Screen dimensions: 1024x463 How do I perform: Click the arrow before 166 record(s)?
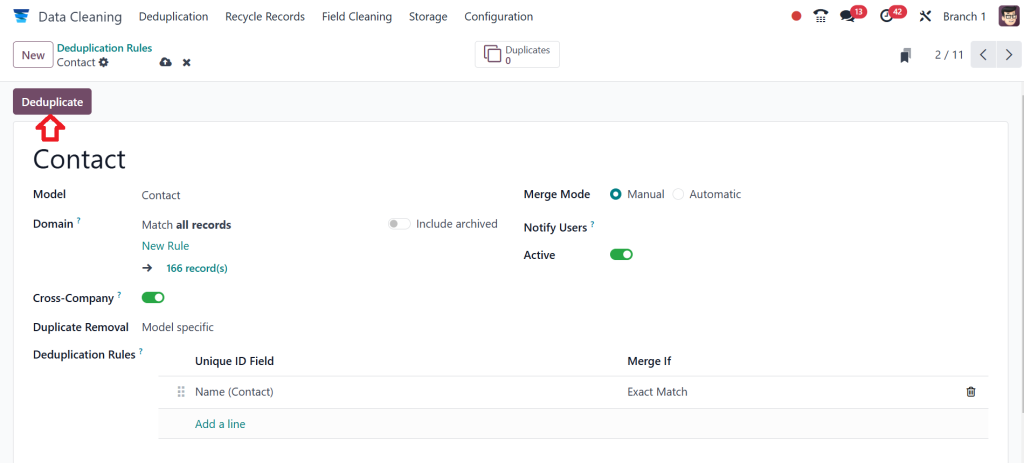148,268
